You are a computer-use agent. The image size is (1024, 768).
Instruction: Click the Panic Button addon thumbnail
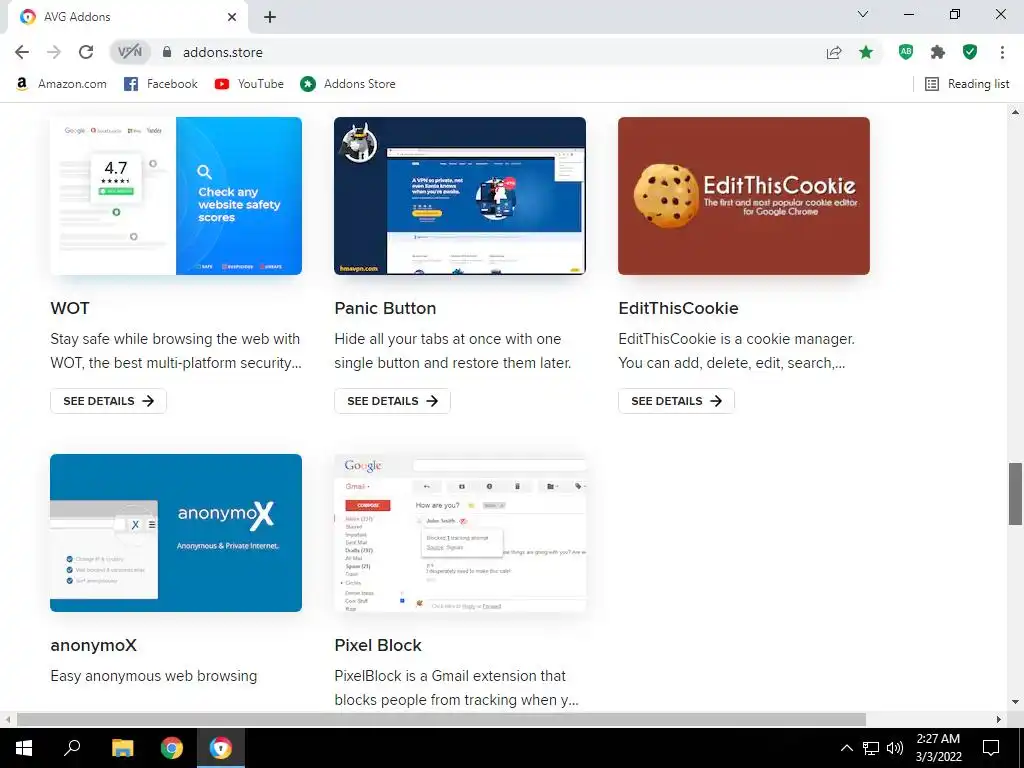[460, 196]
